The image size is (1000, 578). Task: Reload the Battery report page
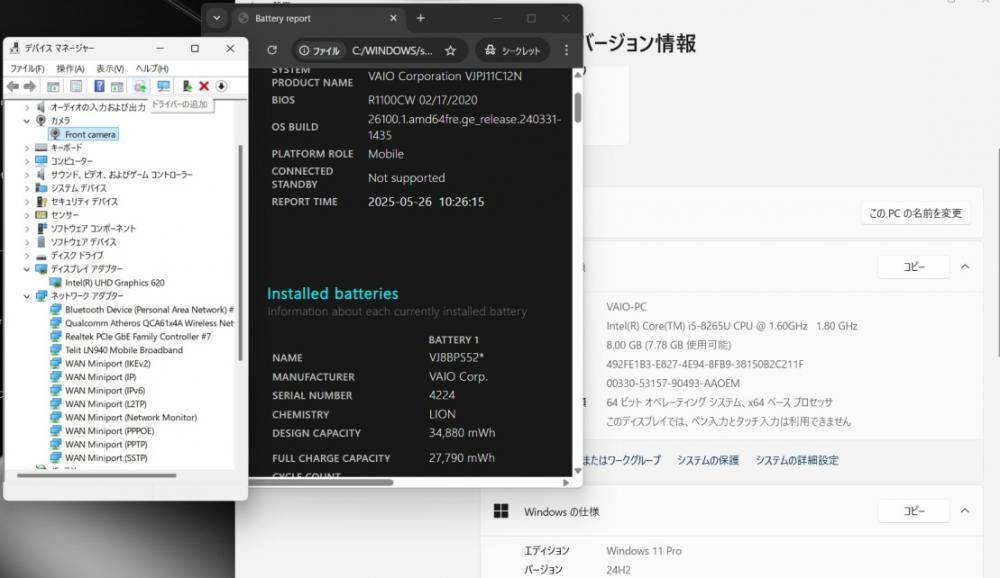click(272, 50)
